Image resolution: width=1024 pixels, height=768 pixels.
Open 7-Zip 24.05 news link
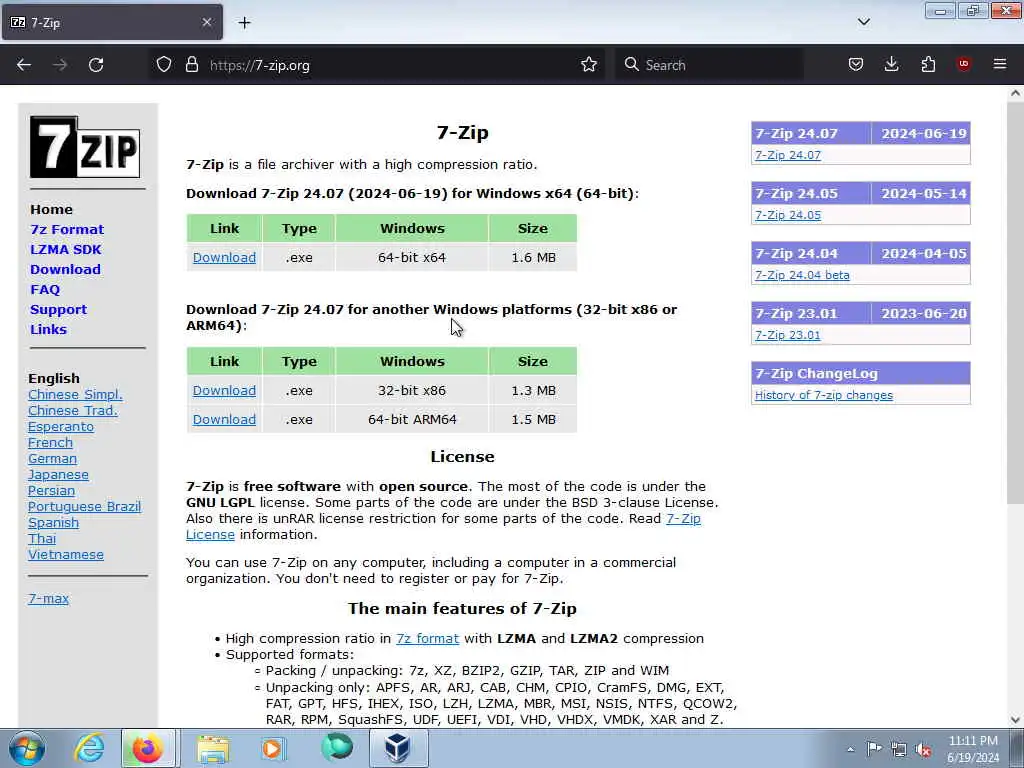click(788, 216)
